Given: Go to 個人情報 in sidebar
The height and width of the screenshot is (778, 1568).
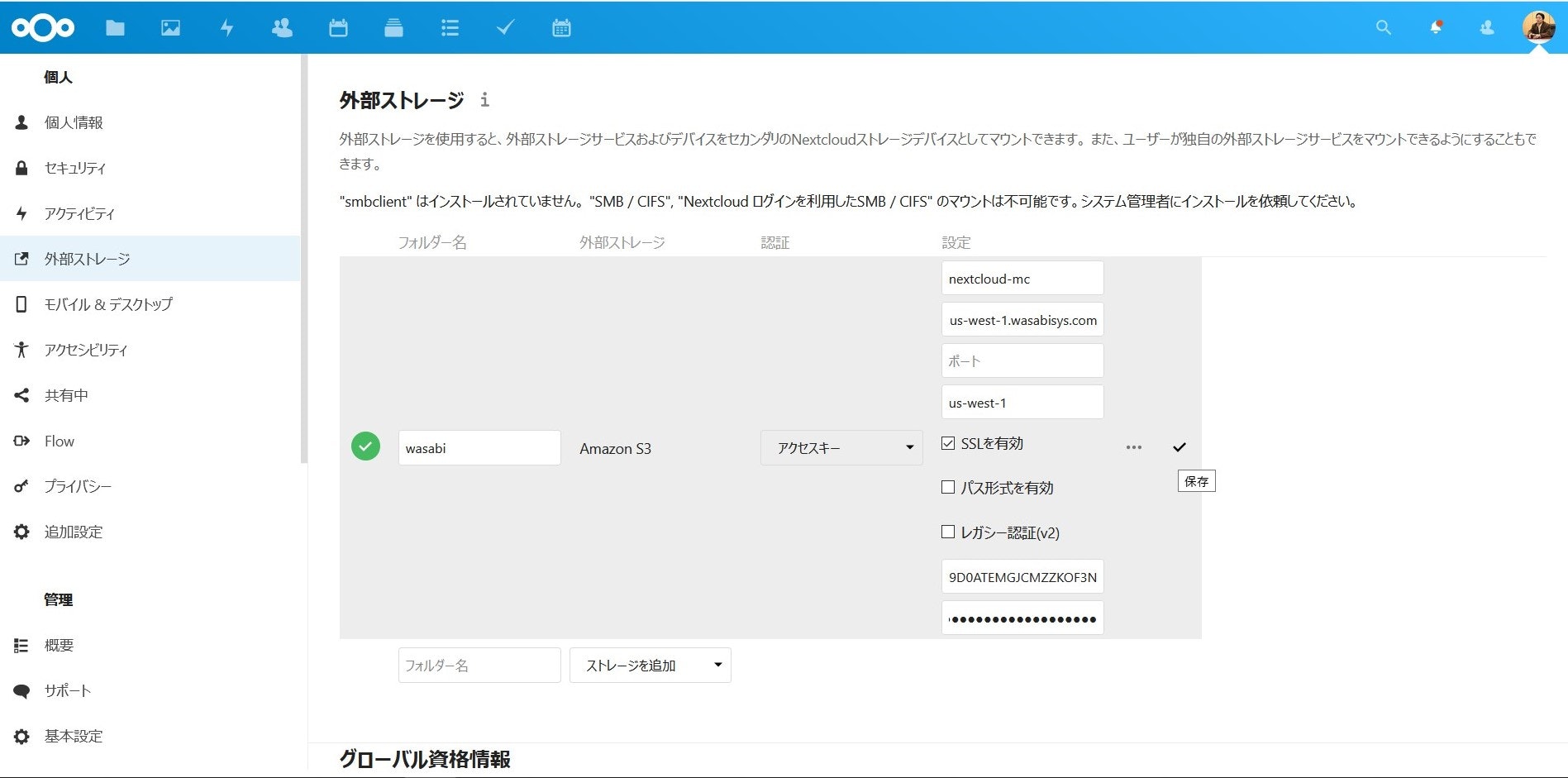Looking at the screenshot, I should 150,122.
